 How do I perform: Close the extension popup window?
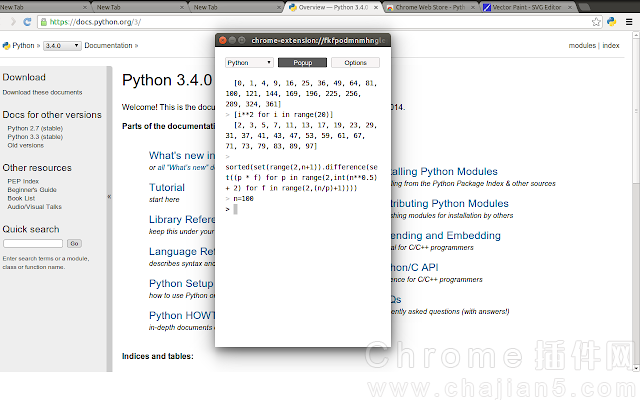[222, 40]
